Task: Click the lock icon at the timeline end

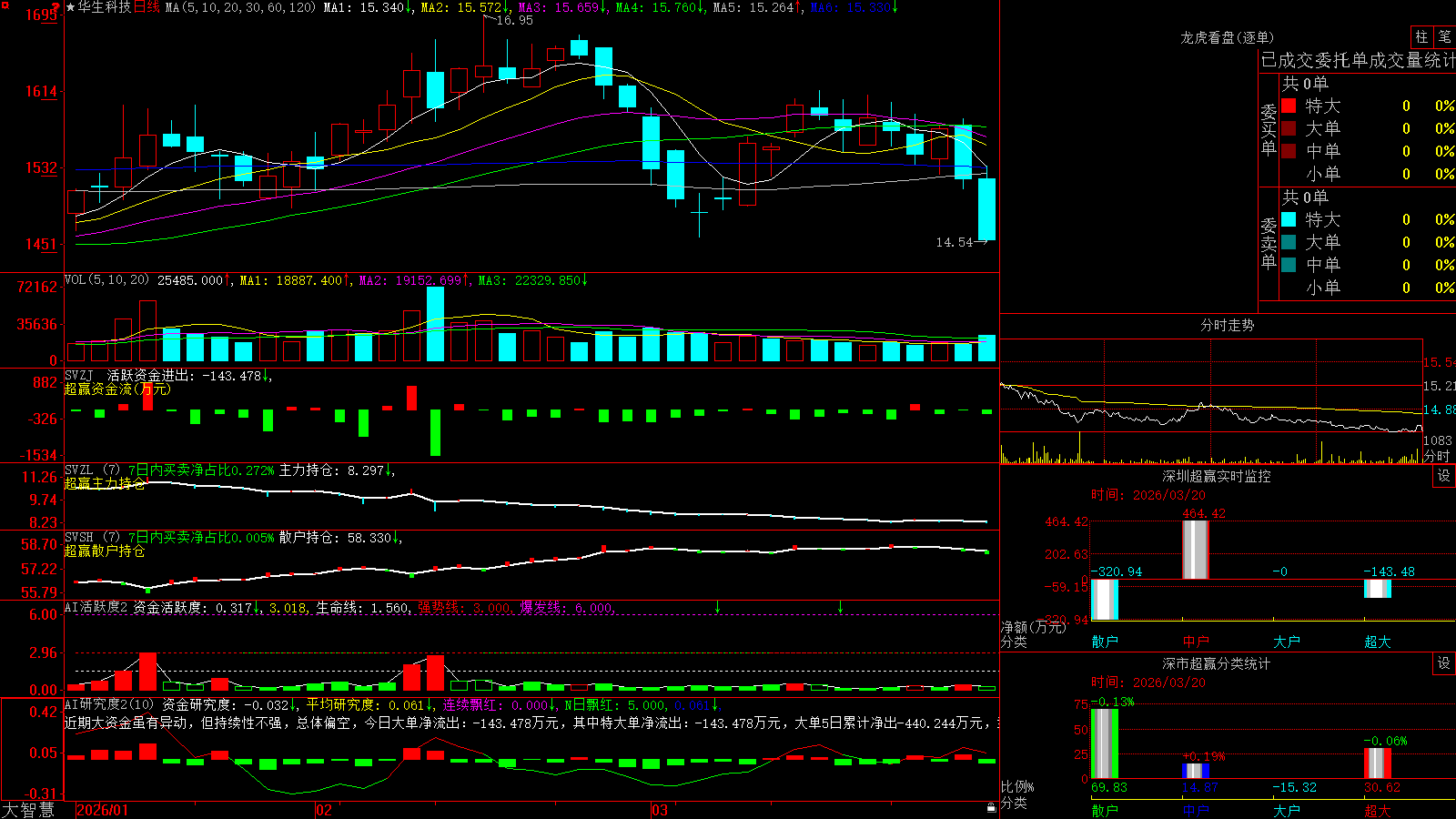Action: coord(991,807)
